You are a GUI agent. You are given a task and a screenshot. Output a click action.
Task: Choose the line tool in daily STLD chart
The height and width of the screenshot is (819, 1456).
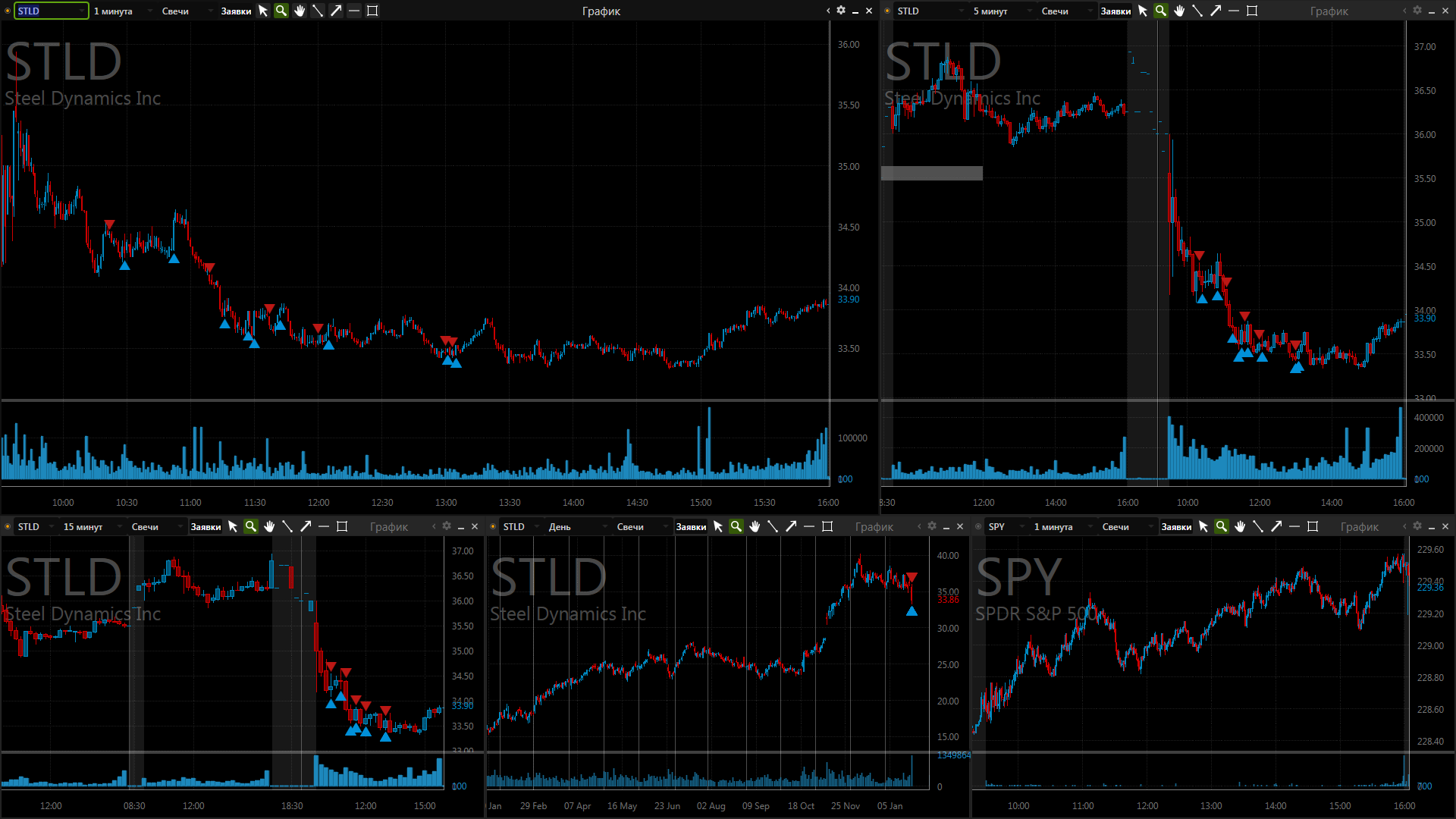point(773,526)
